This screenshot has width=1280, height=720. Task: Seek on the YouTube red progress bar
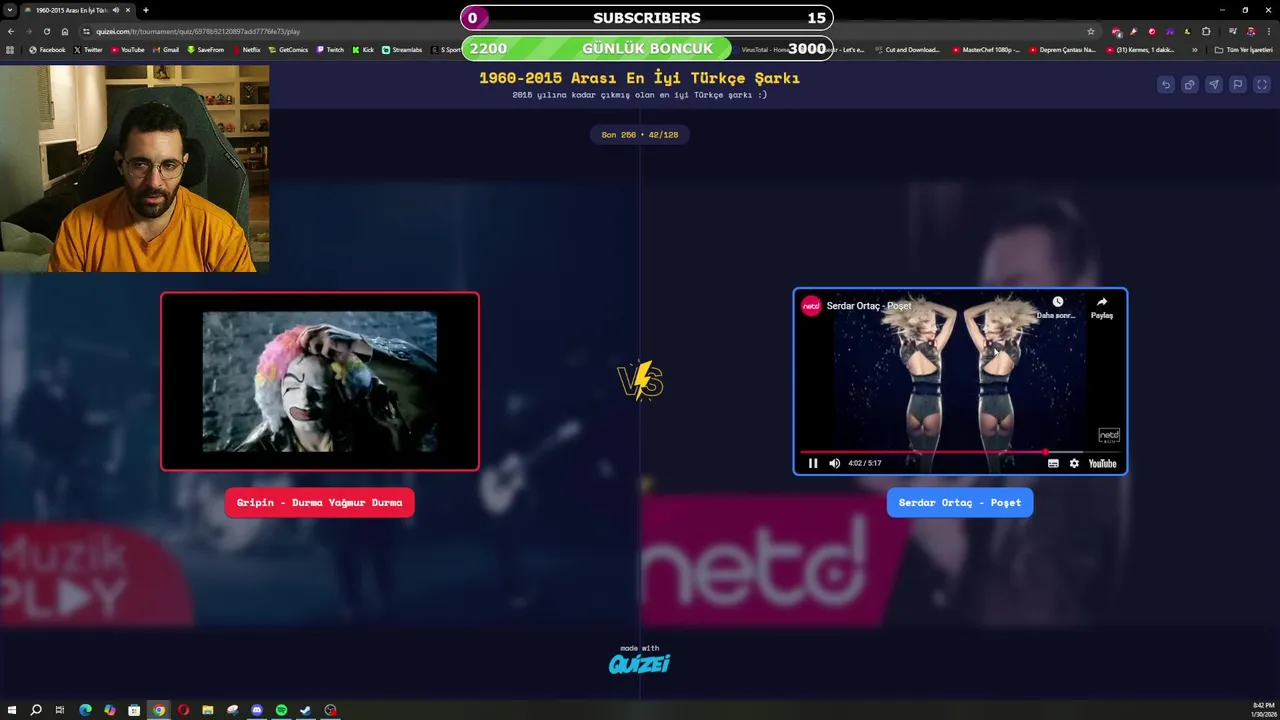[960, 452]
